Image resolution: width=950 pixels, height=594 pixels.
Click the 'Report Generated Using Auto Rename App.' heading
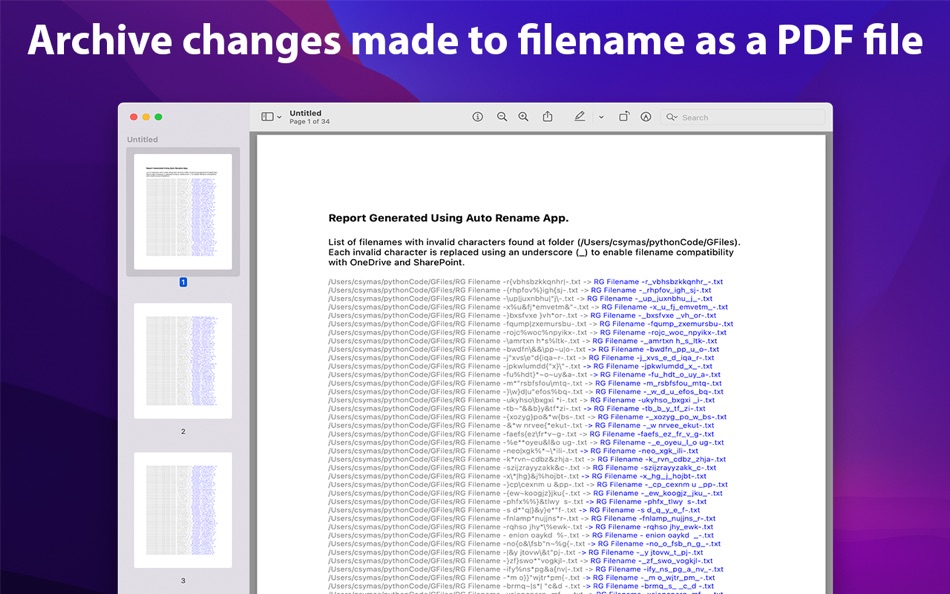448,218
